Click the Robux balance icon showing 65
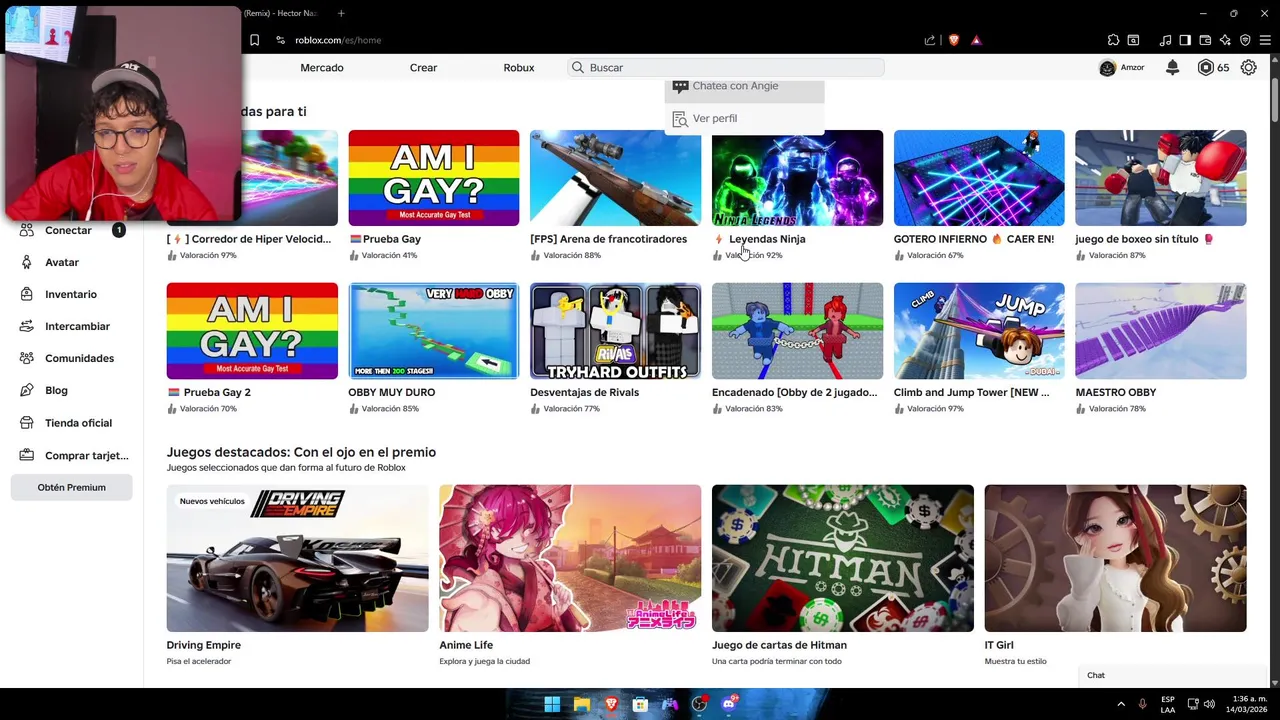The height and width of the screenshot is (720, 1280). pyautogui.click(x=1206, y=67)
